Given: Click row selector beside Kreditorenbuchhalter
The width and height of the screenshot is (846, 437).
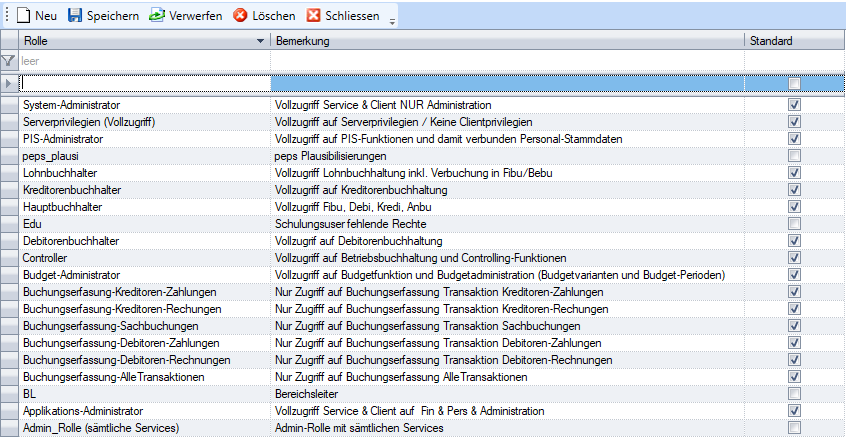Looking at the screenshot, I should point(9,190).
